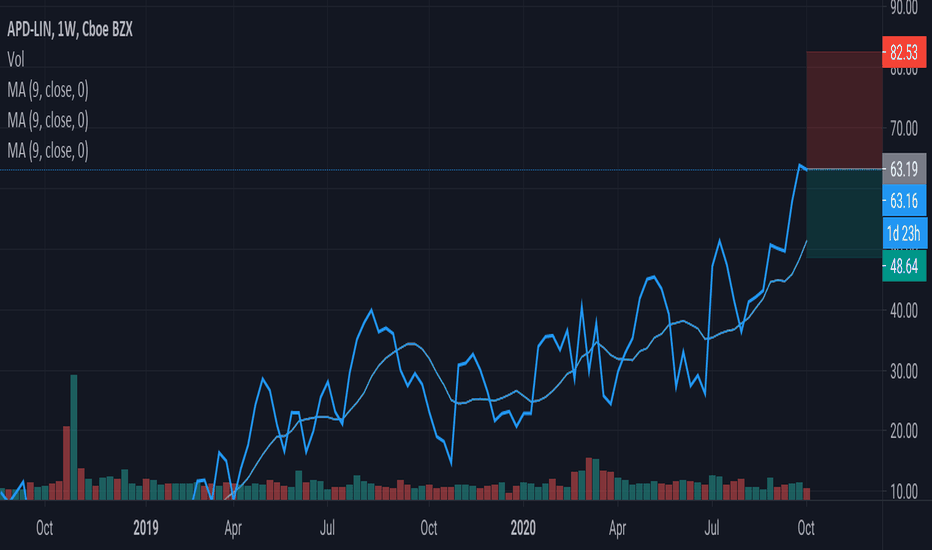
Task: Click the APD-LIN, 1W, Cboe BZX symbol title
Action: pyautogui.click(x=70, y=29)
